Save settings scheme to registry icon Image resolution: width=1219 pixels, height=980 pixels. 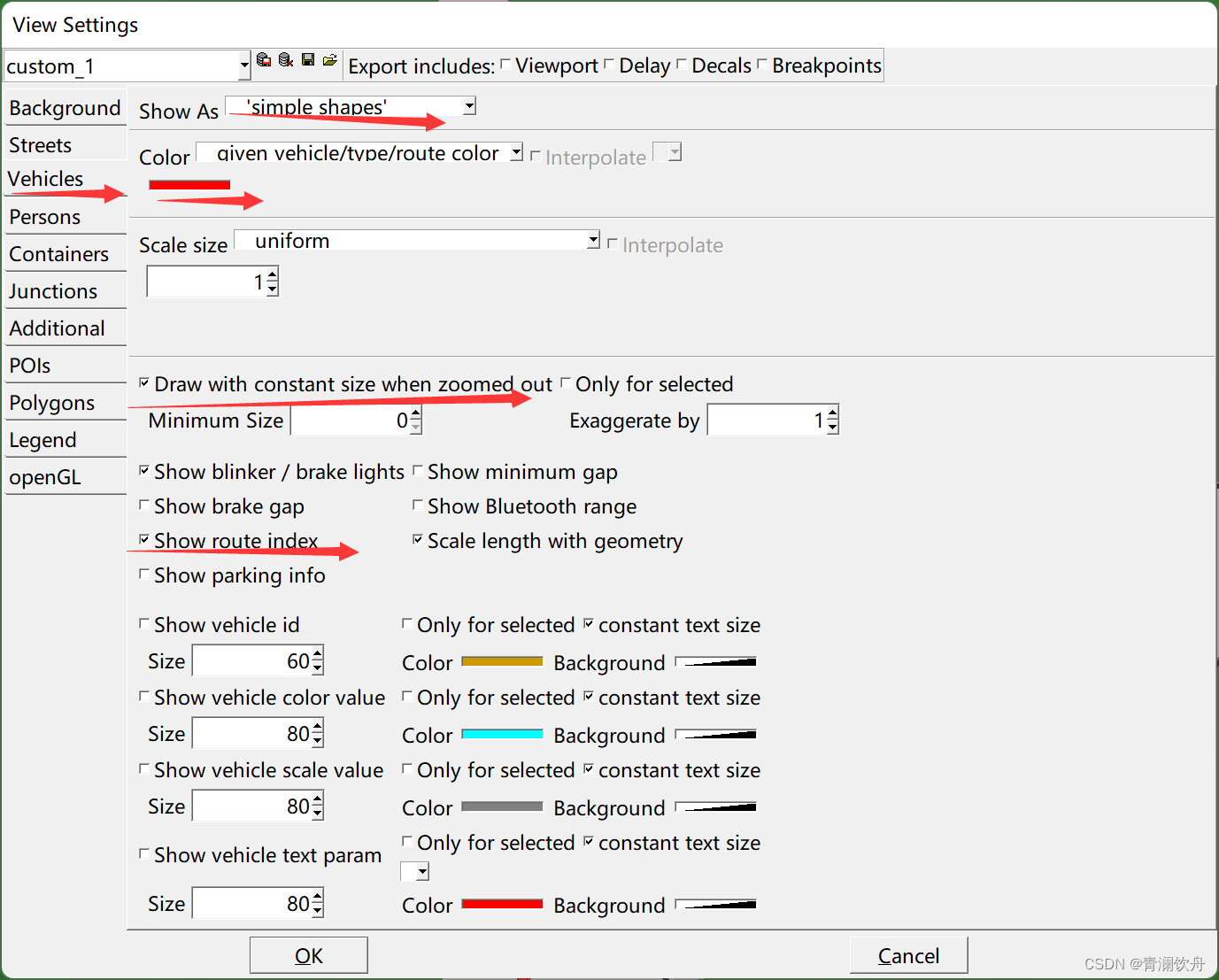(264, 60)
